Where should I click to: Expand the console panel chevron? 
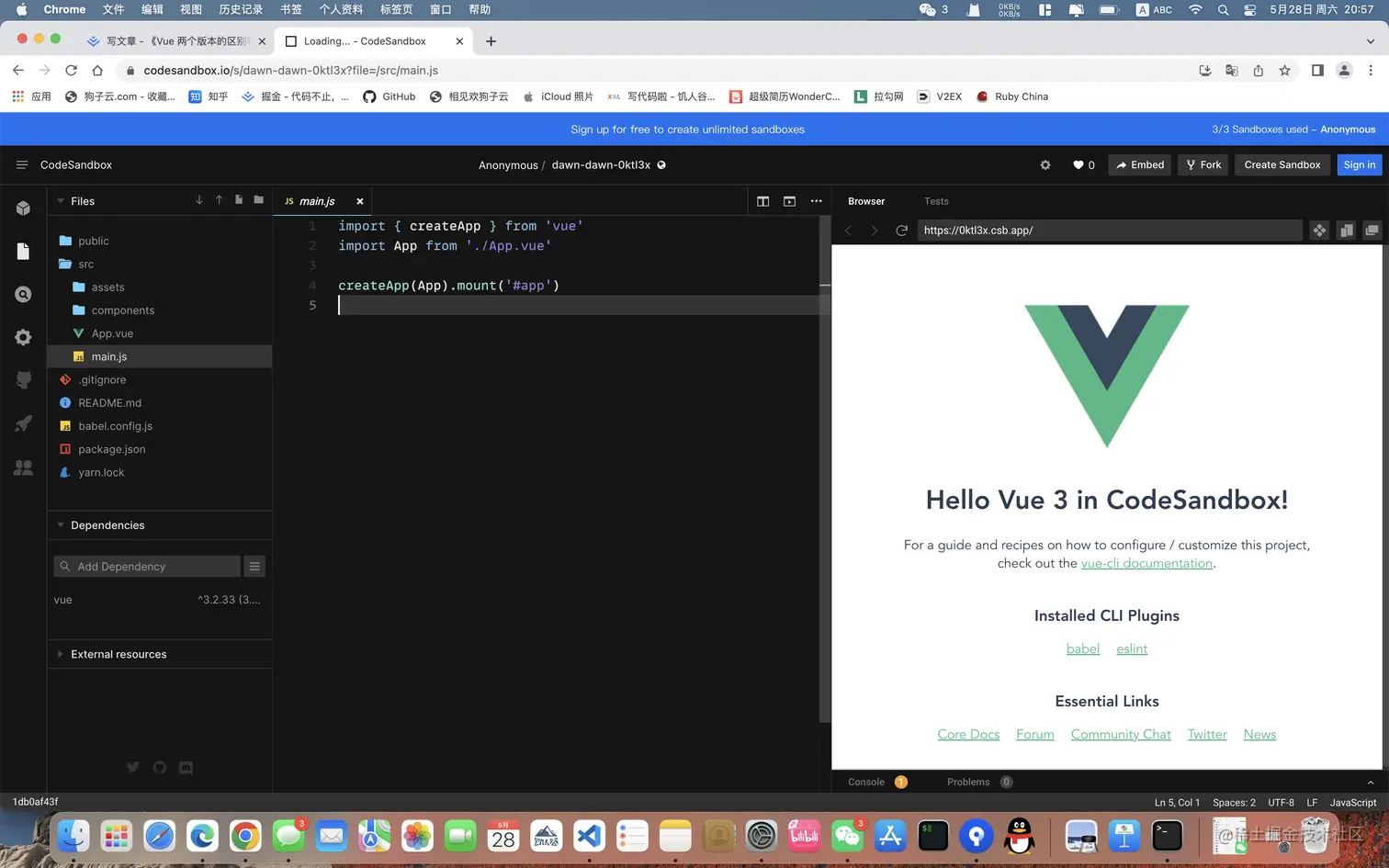(1371, 783)
